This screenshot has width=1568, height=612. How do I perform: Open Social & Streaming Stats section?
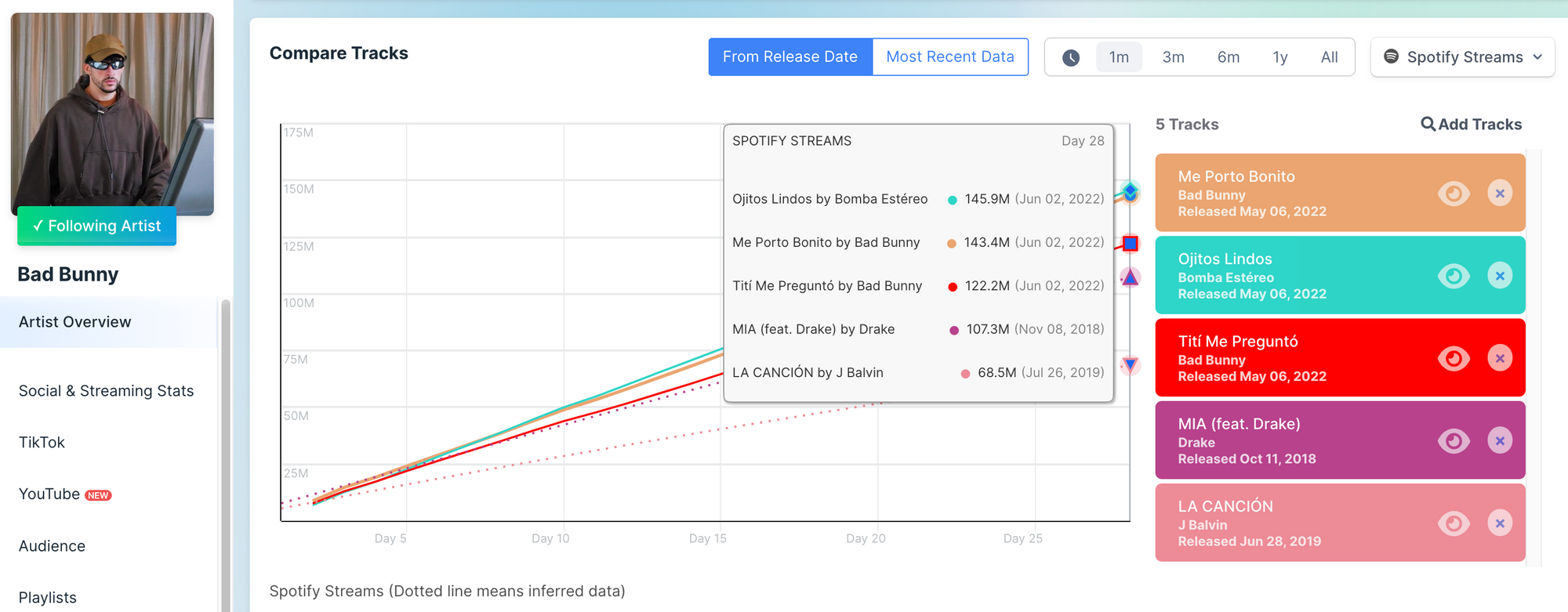tap(107, 390)
